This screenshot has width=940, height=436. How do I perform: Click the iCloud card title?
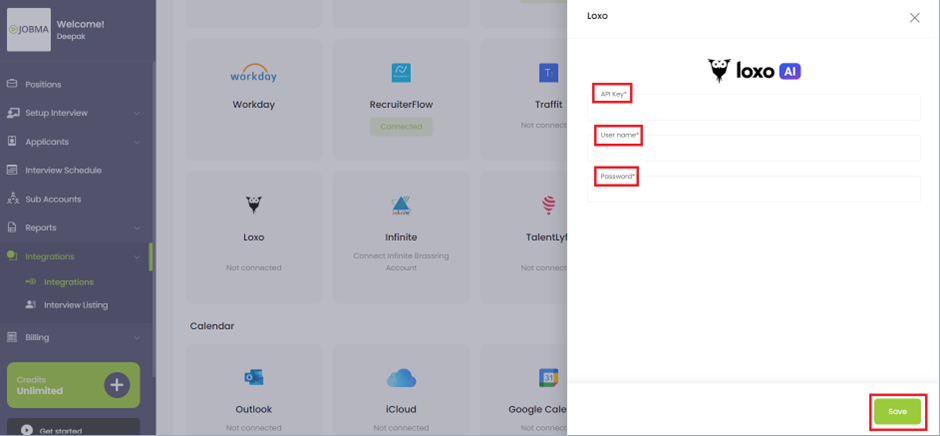401,409
